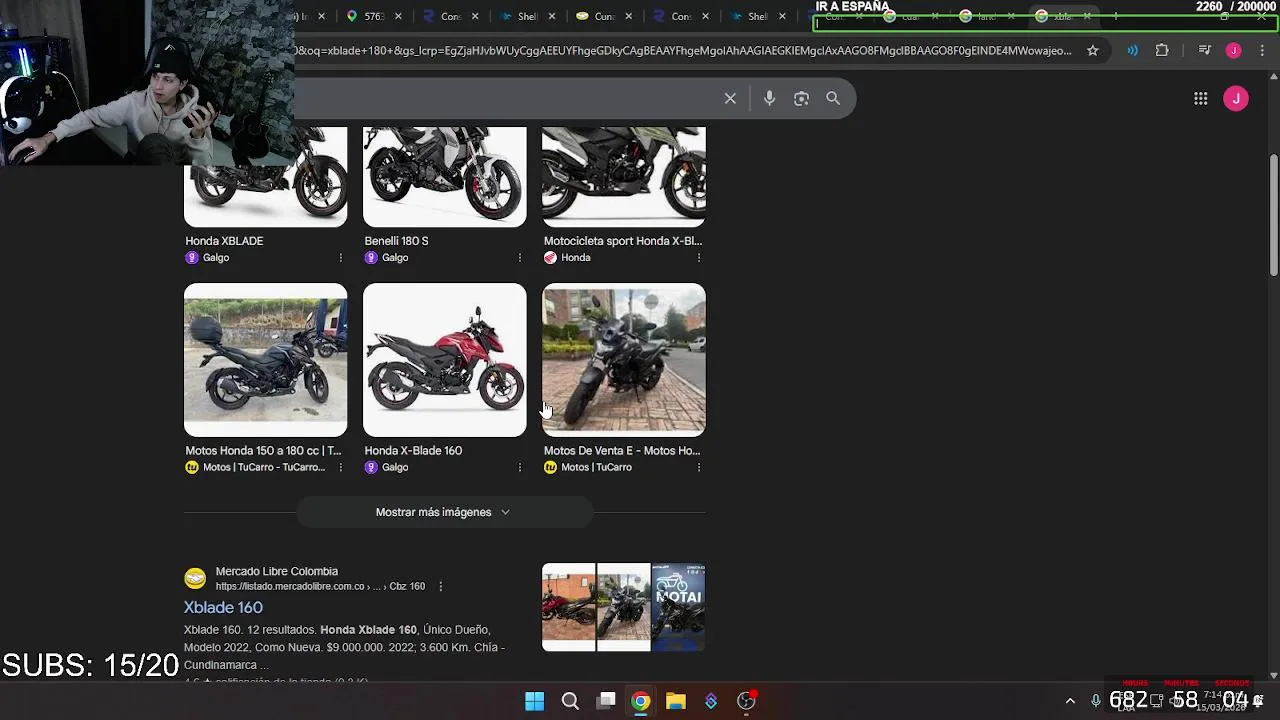The image size is (1280, 720).
Task: Open Honda X-Blade 160 title link
Action: click(x=413, y=451)
